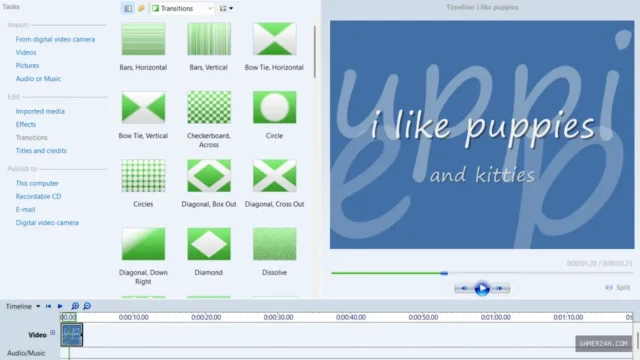Select the Bars, Horizontal transition
This screenshot has height=360, width=640.
[143, 39]
